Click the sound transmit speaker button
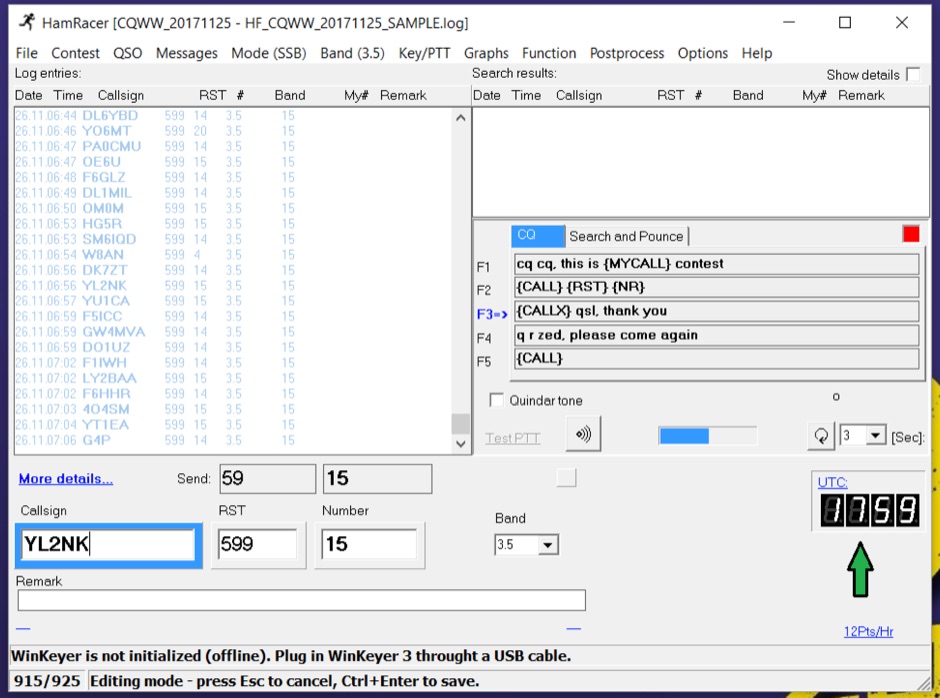The width and height of the screenshot is (940, 698). click(583, 436)
